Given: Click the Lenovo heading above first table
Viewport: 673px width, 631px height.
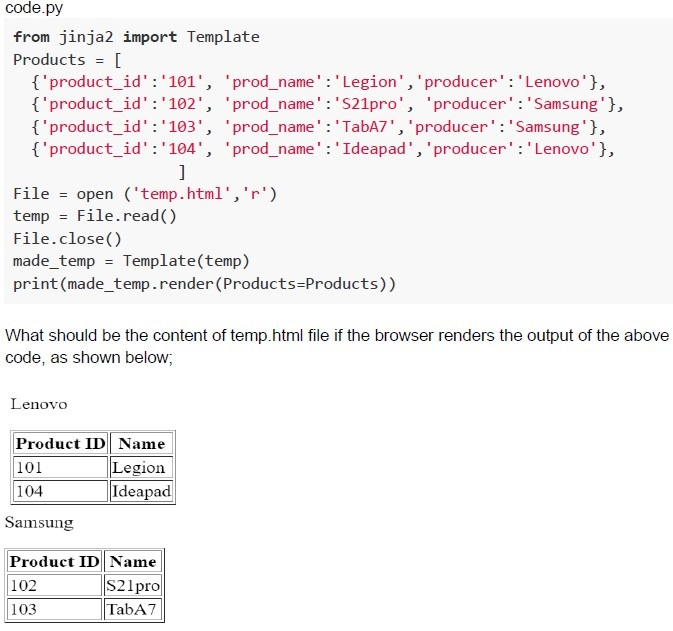Looking at the screenshot, I should 39,404.
